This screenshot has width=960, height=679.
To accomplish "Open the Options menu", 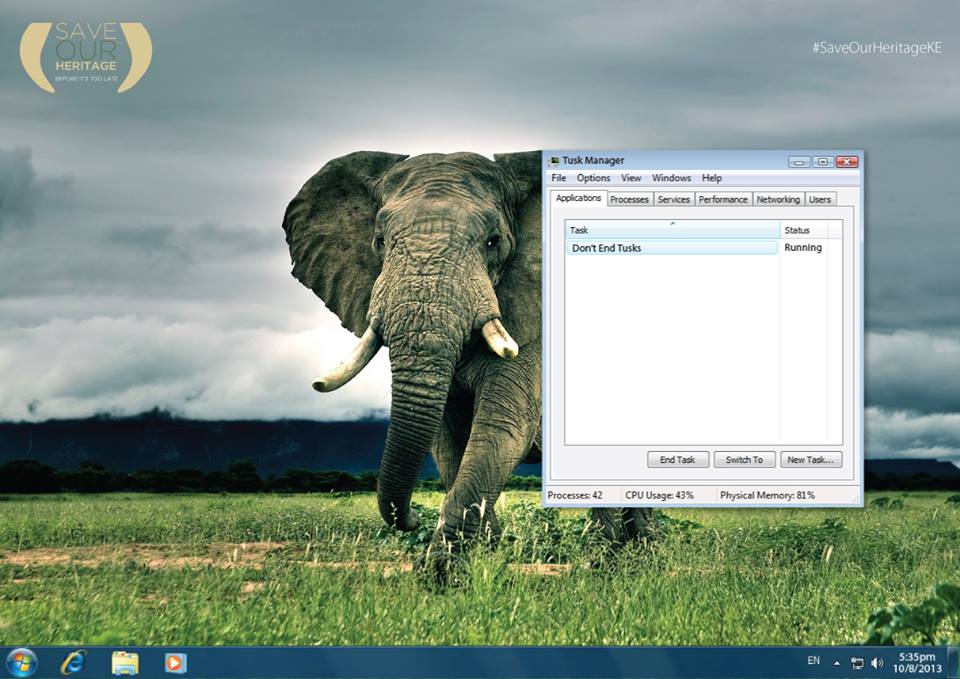I will (x=593, y=178).
